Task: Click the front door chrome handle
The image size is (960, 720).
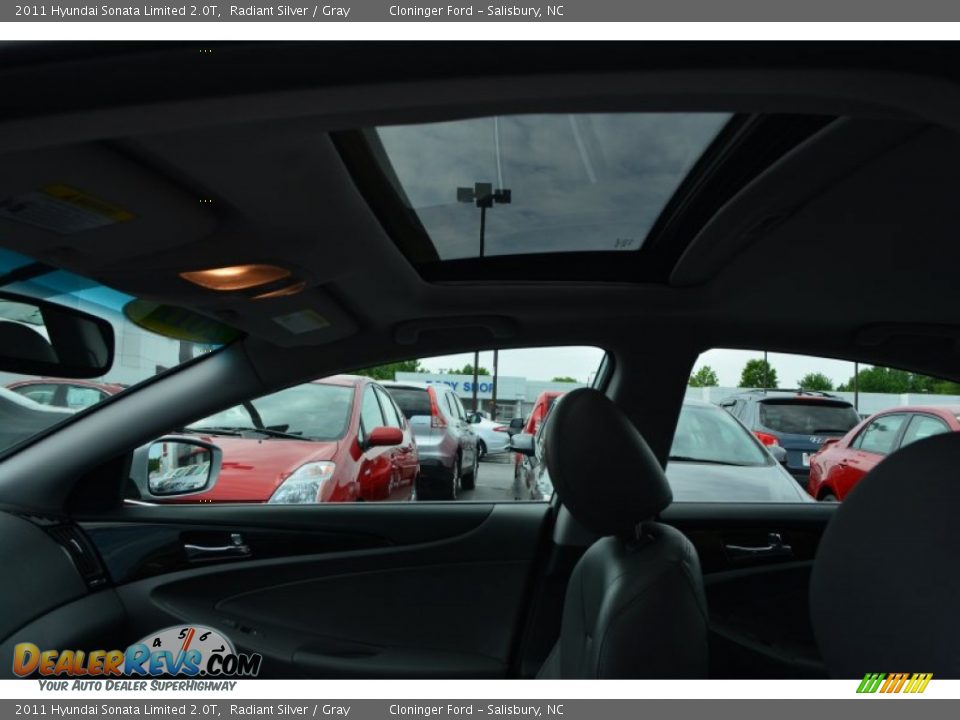Action: click(x=216, y=547)
